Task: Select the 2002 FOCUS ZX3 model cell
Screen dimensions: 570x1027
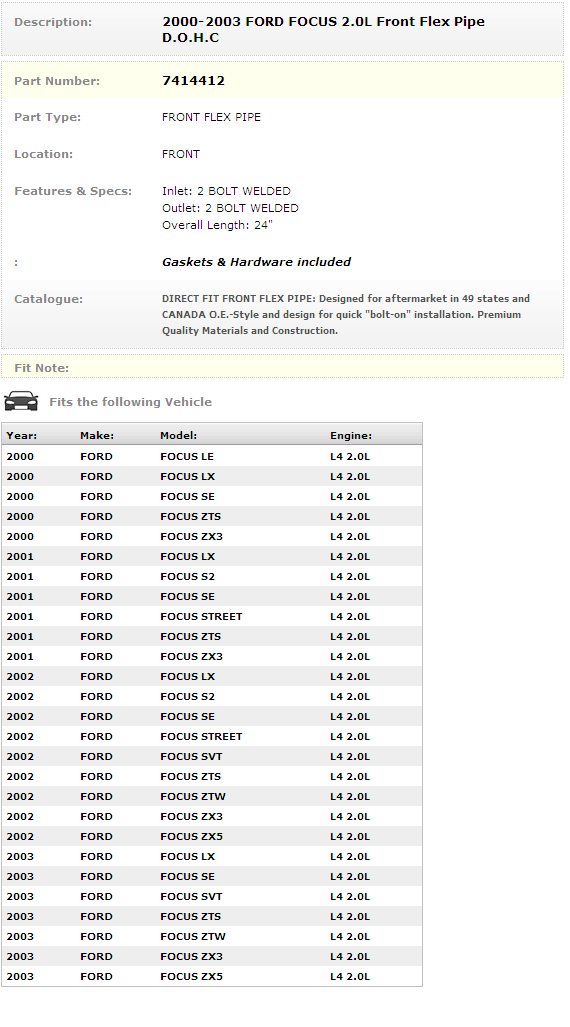Action: (x=191, y=816)
